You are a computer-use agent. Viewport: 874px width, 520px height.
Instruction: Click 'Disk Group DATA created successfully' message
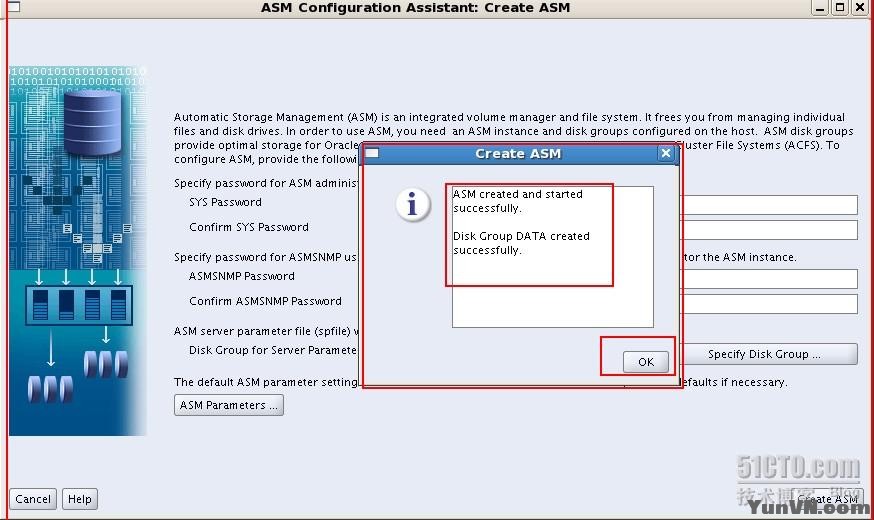click(x=521, y=243)
